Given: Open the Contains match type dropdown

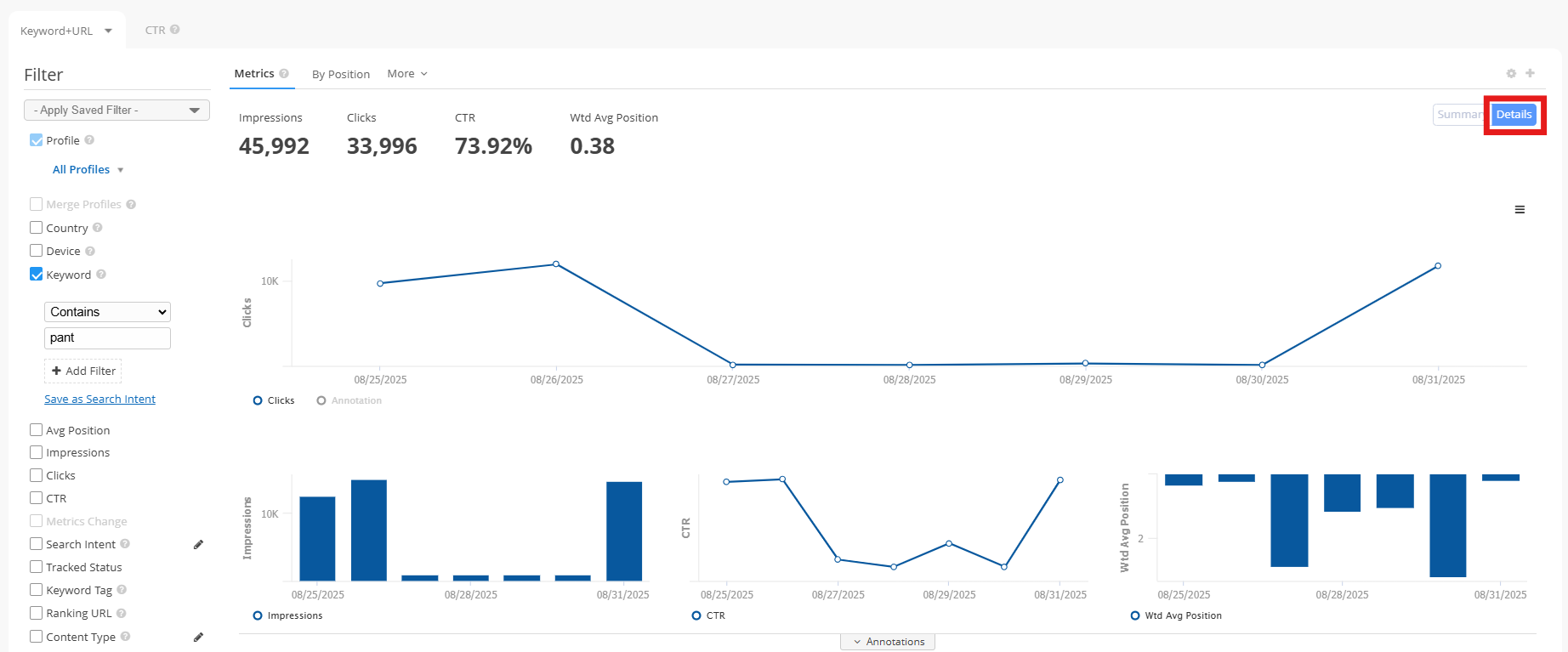Looking at the screenshot, I should pos(107,312).
